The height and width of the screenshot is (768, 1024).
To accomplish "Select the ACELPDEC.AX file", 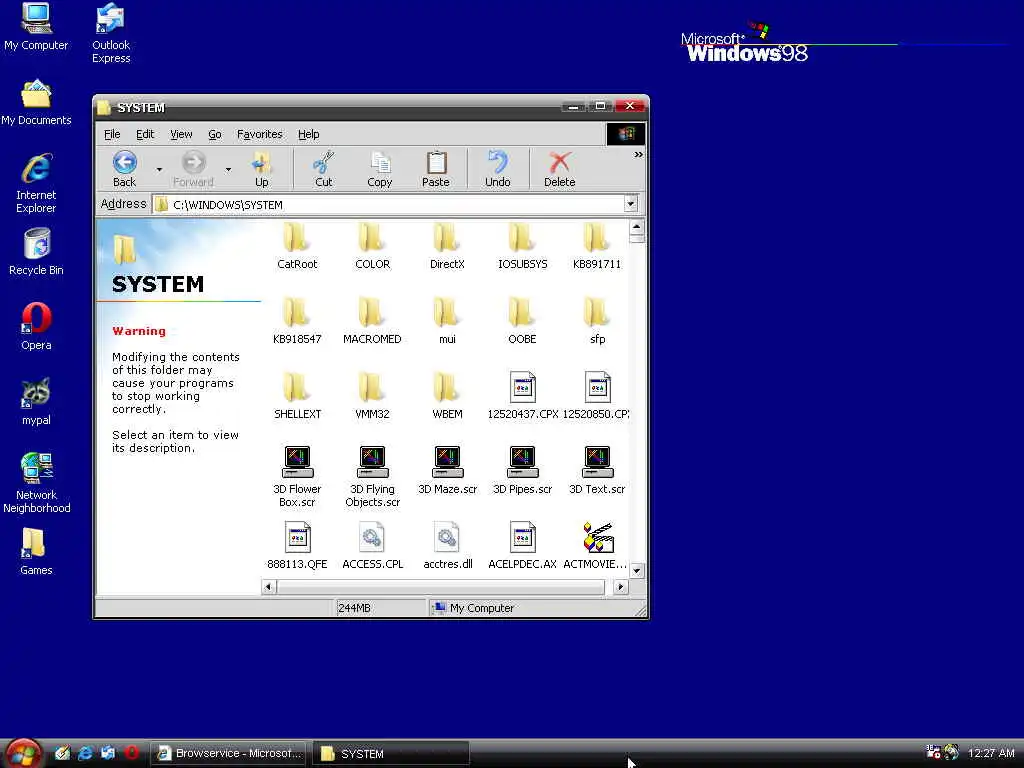I will pyautogui.click(x=522, y=546).
